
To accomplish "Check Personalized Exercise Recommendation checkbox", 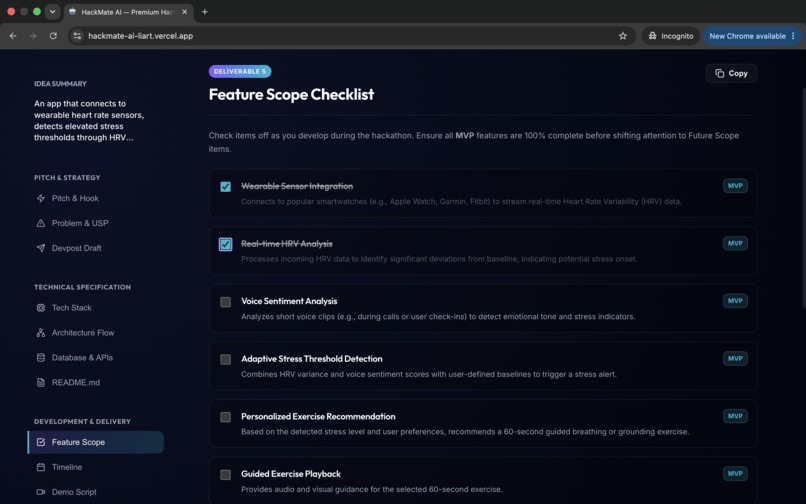I will point(226,417).
